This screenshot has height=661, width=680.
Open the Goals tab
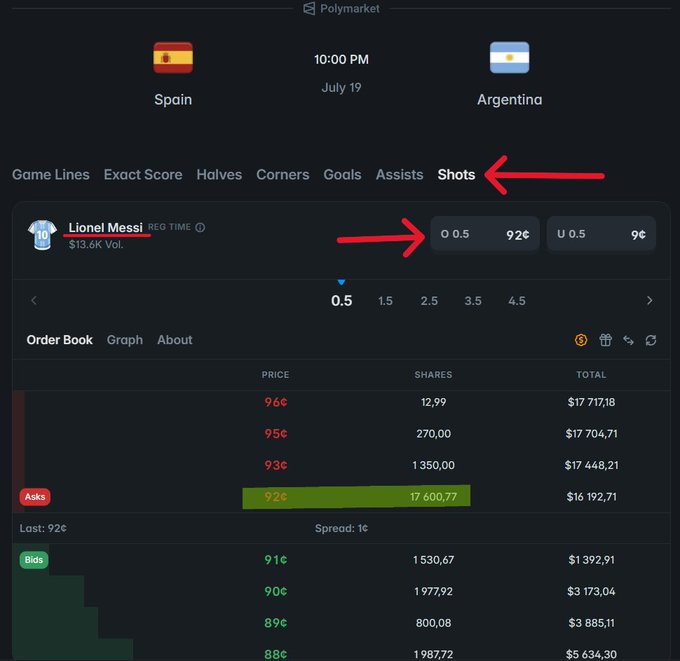342,175
